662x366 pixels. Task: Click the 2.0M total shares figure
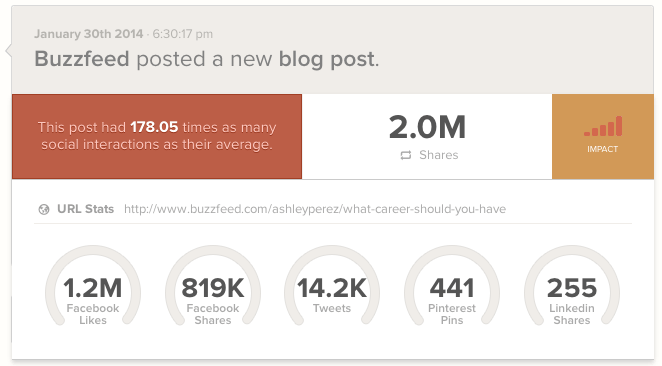tap(427, 127)
